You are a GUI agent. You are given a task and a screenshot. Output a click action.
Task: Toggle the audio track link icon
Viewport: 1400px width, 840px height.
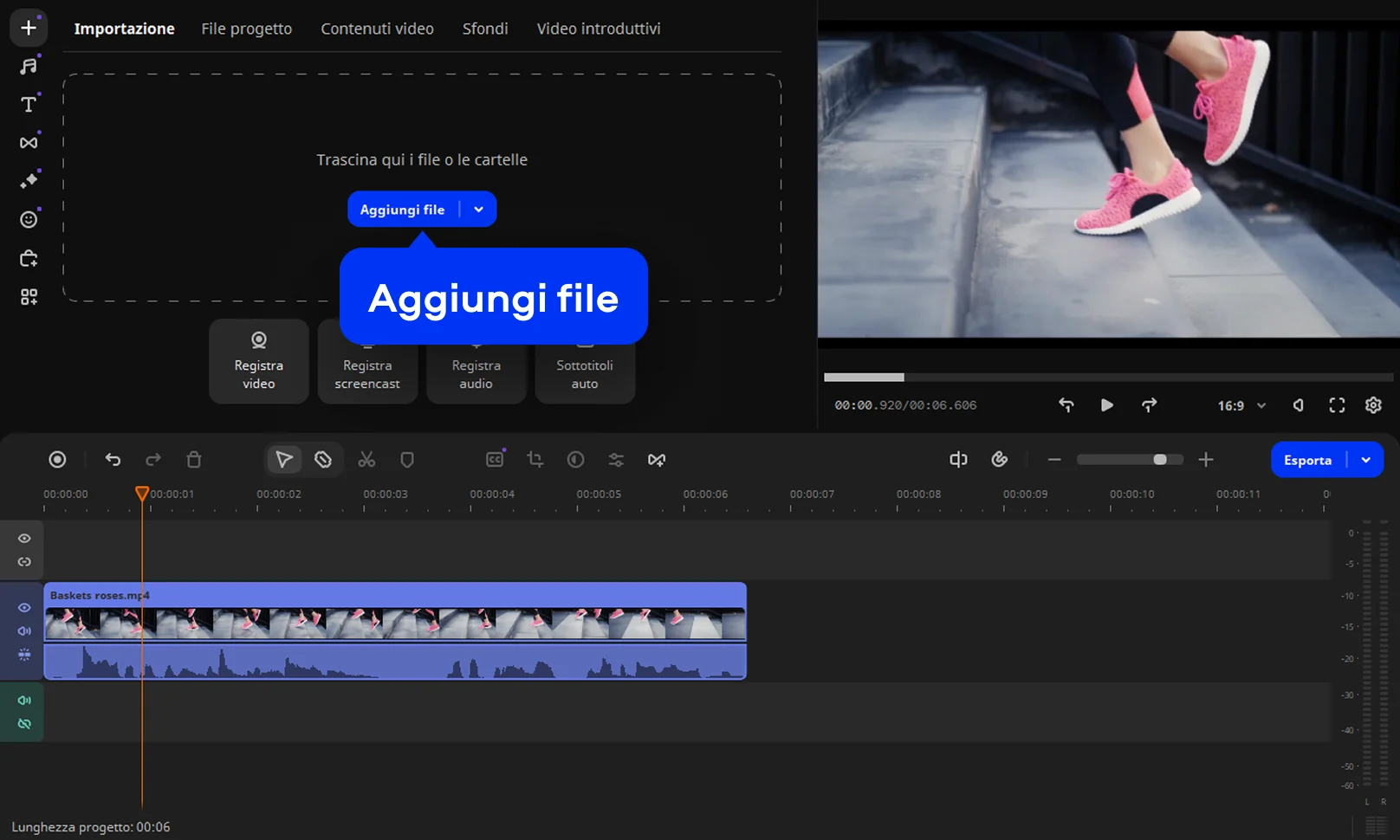tap(24, 724)
